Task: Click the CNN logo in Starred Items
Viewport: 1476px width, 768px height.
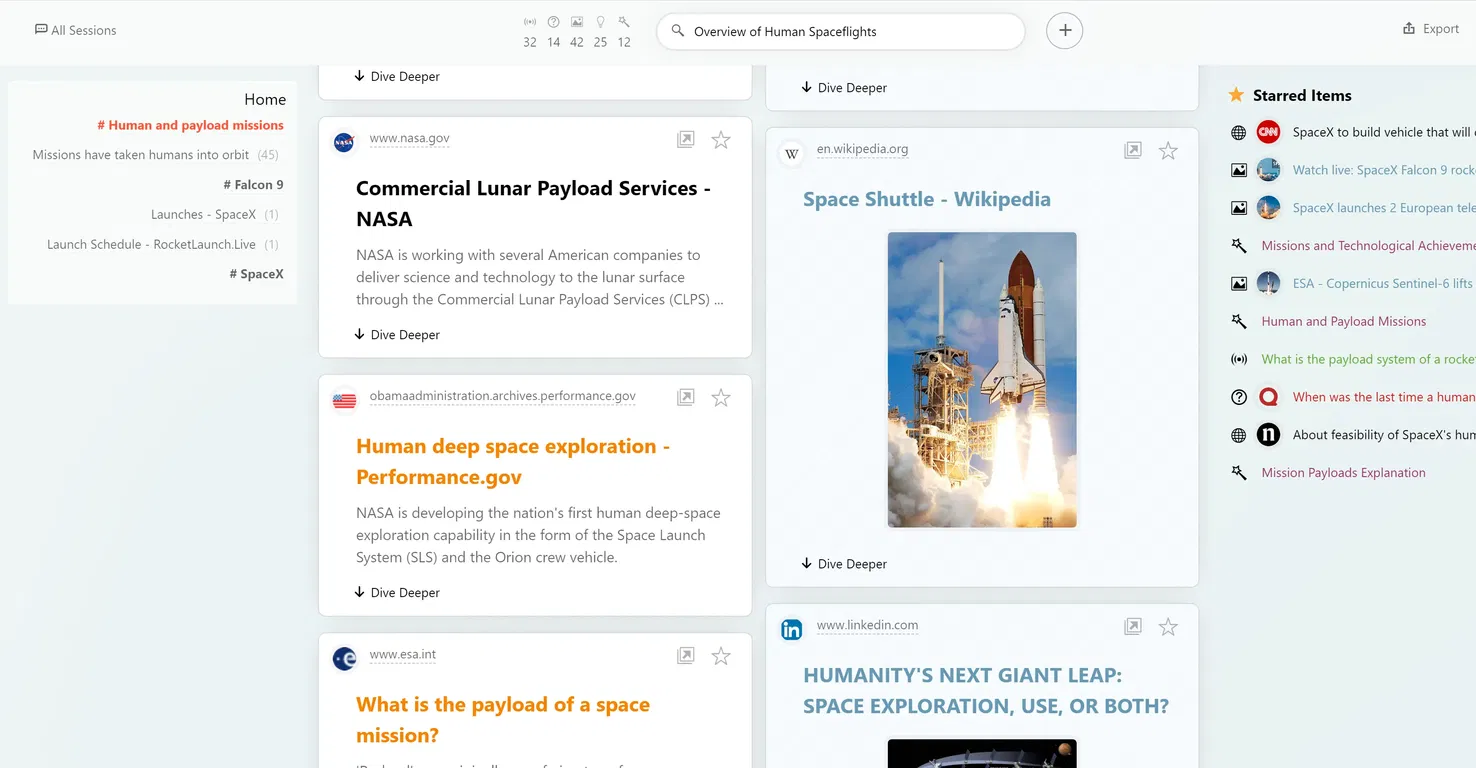Action: click(1268, 132)
